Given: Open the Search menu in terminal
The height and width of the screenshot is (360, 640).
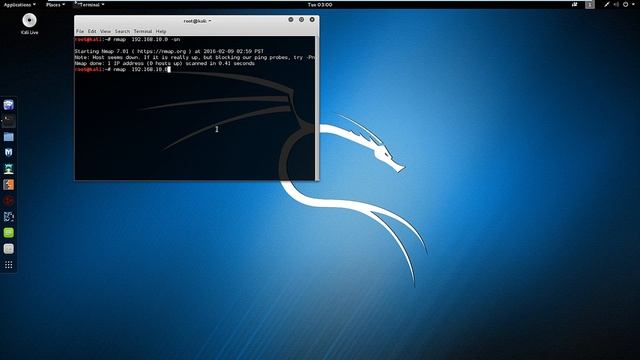Looking at the screenshot, I should coord(122,31).
